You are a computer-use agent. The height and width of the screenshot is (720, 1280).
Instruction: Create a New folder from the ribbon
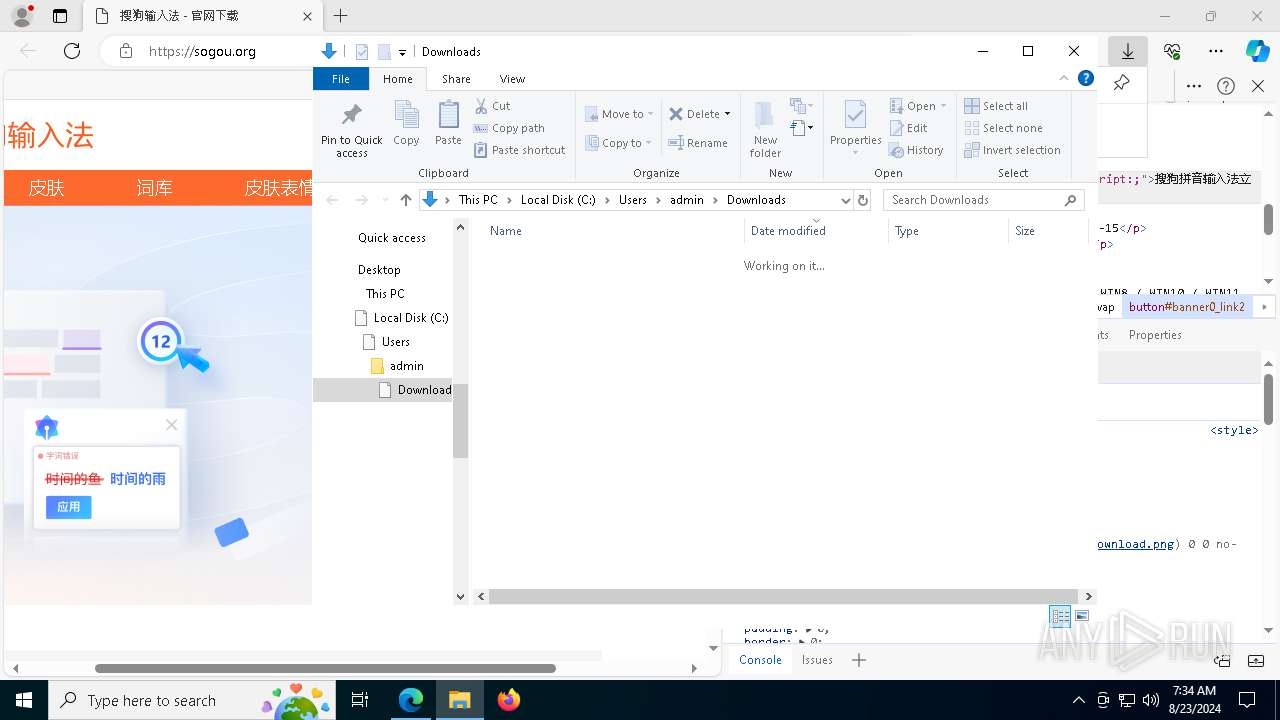[765, 129]
